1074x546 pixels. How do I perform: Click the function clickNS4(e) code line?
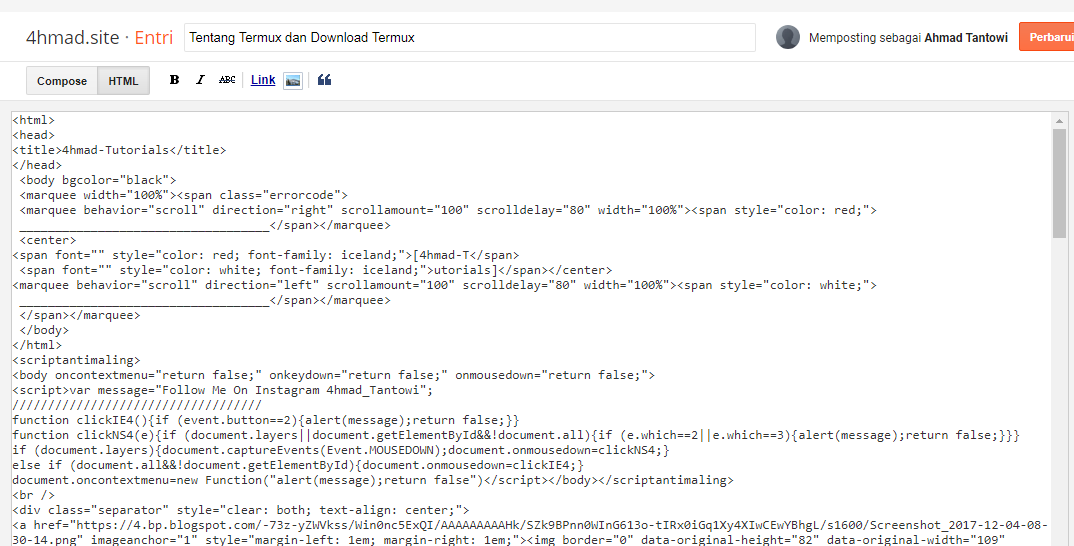pos(516,435)
